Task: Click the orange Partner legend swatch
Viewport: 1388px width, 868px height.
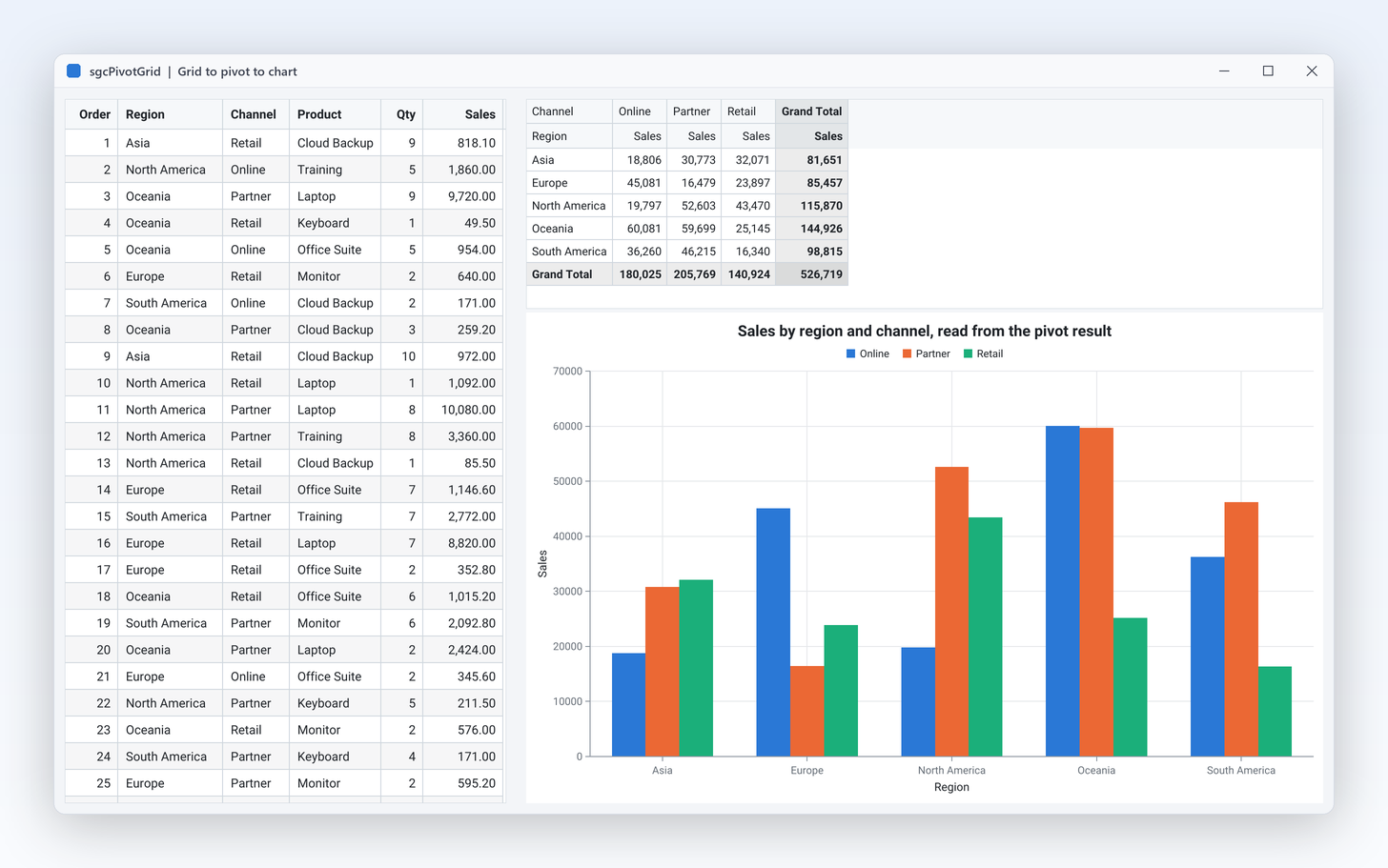Action: click(x=907, y=353)
